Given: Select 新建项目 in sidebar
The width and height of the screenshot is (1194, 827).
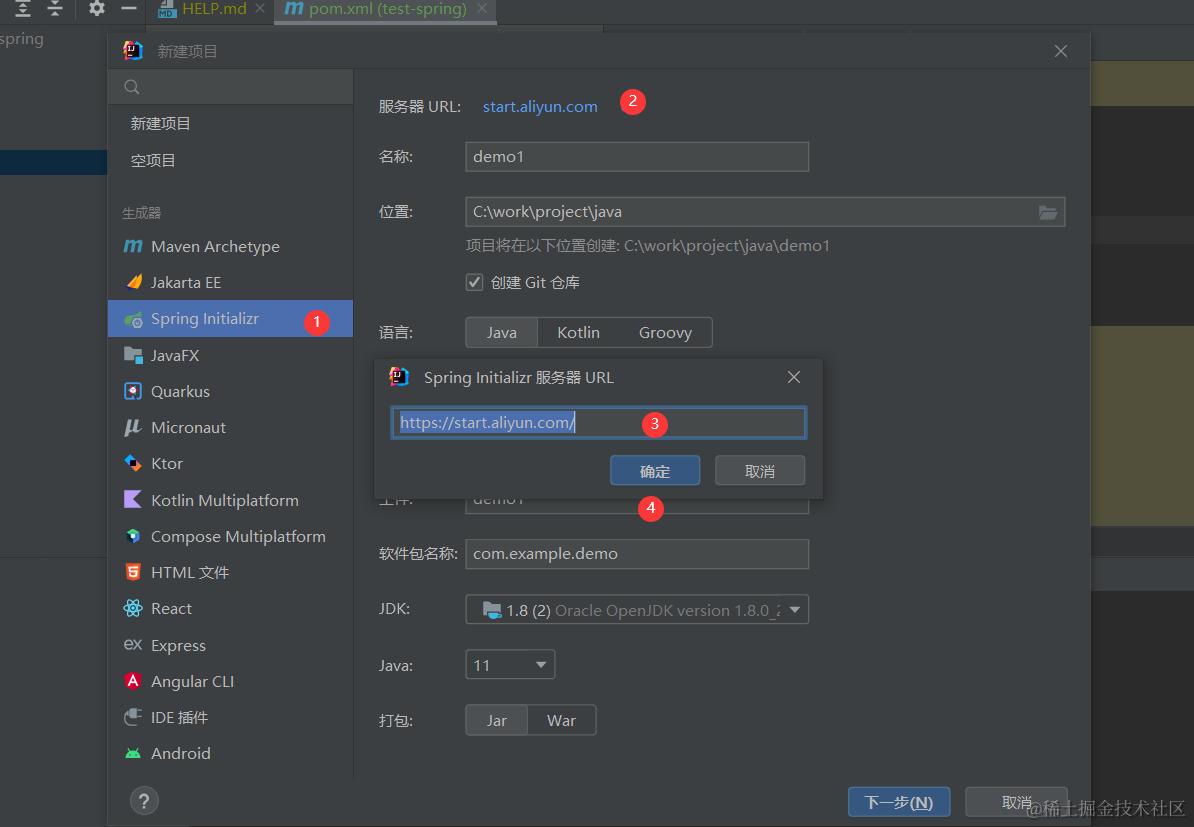Looking at the screenshot, I should click(230, 123).
